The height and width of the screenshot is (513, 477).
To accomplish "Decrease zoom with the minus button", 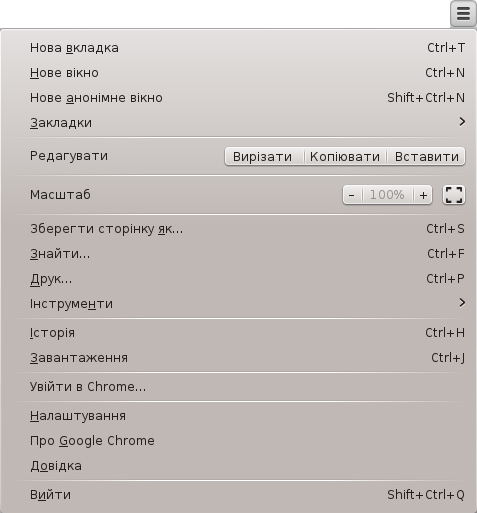I will tap(352, 195).
